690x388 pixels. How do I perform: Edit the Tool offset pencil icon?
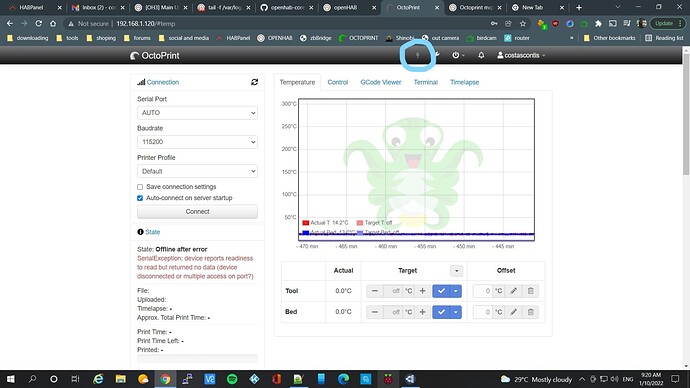(514, 291)
